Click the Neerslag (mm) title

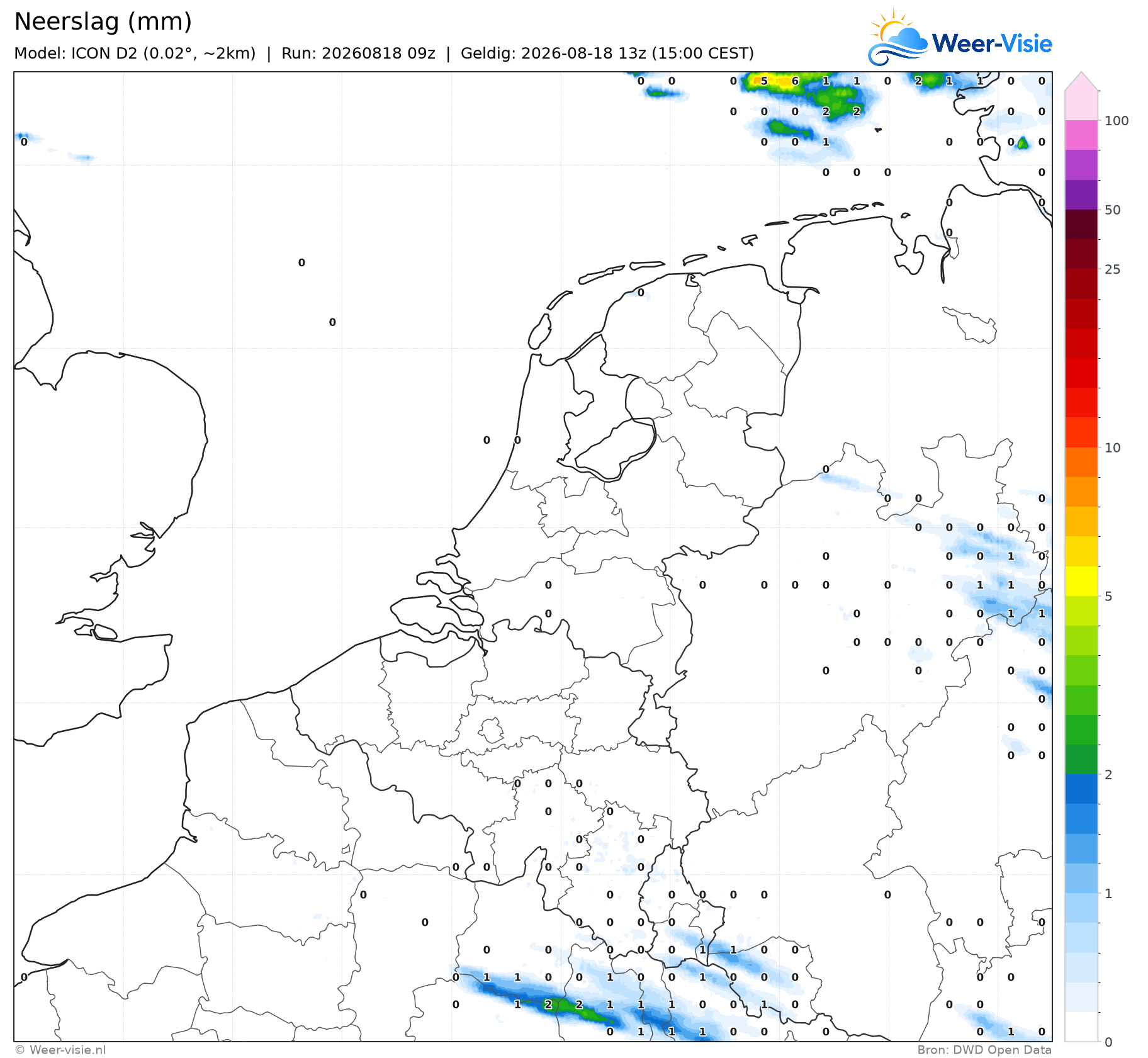103,22
